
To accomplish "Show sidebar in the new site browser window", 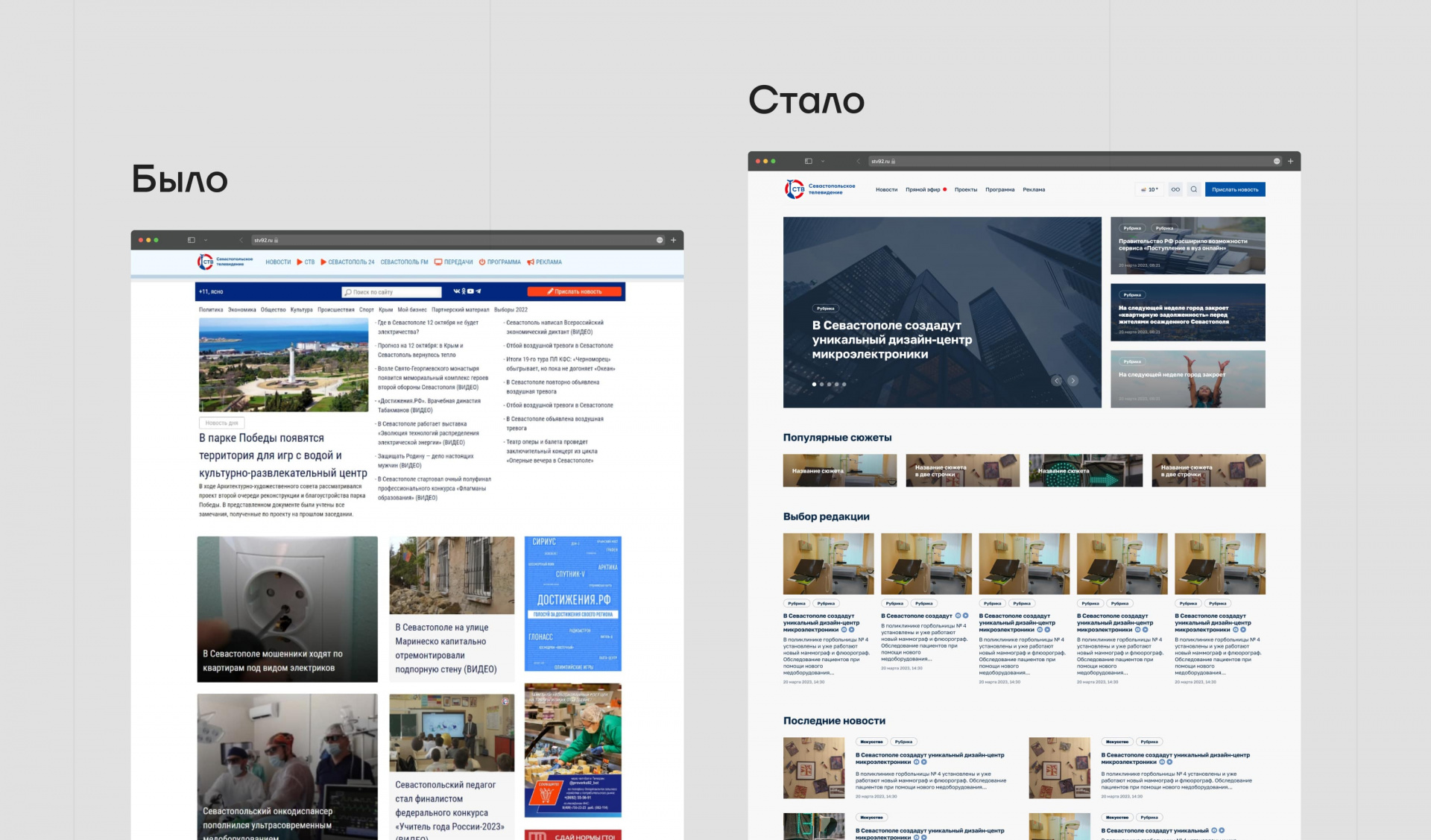I will click(x=809, y=161).
